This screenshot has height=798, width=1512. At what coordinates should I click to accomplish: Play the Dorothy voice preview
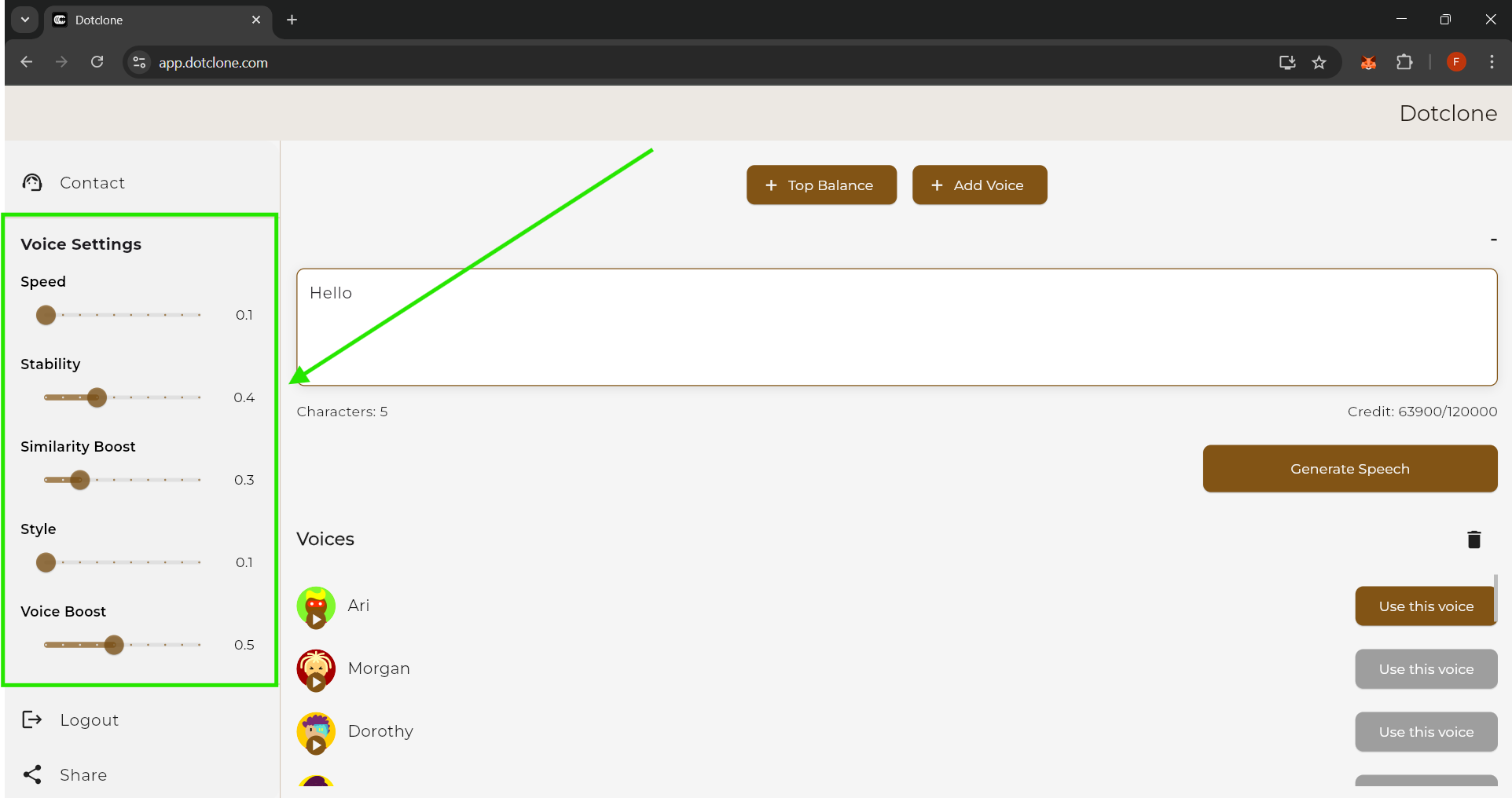coord(316,745)
